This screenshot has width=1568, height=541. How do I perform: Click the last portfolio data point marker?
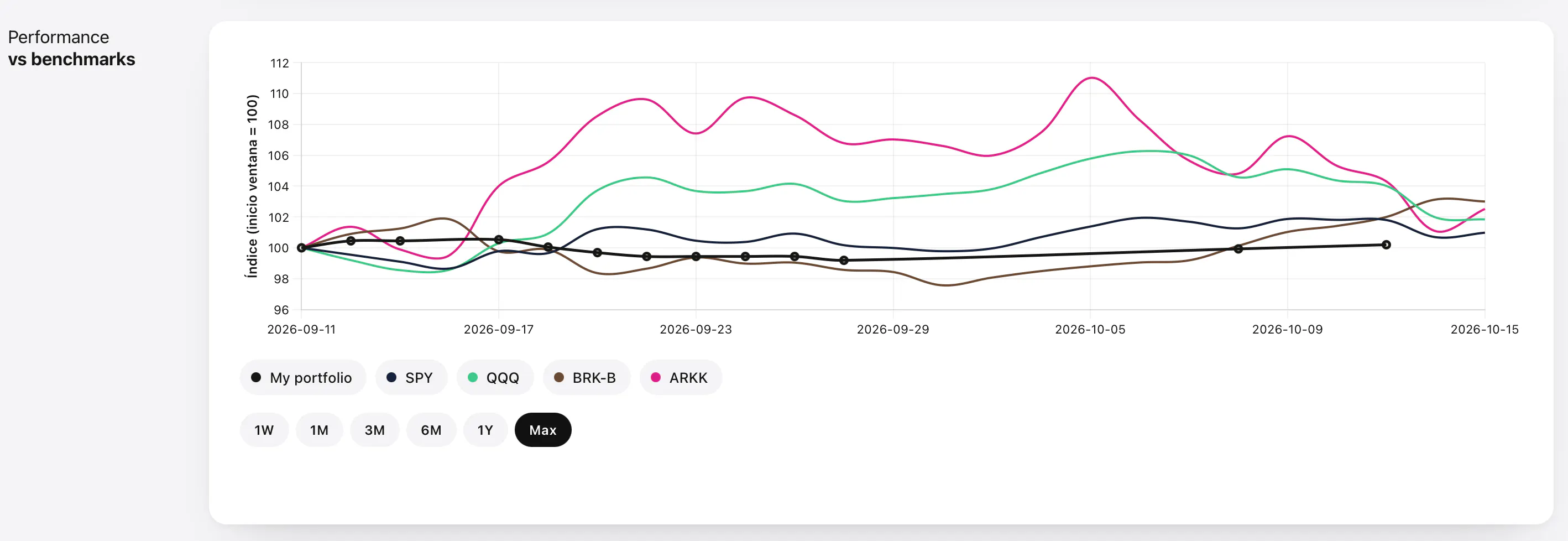(x=1386, y=245)
